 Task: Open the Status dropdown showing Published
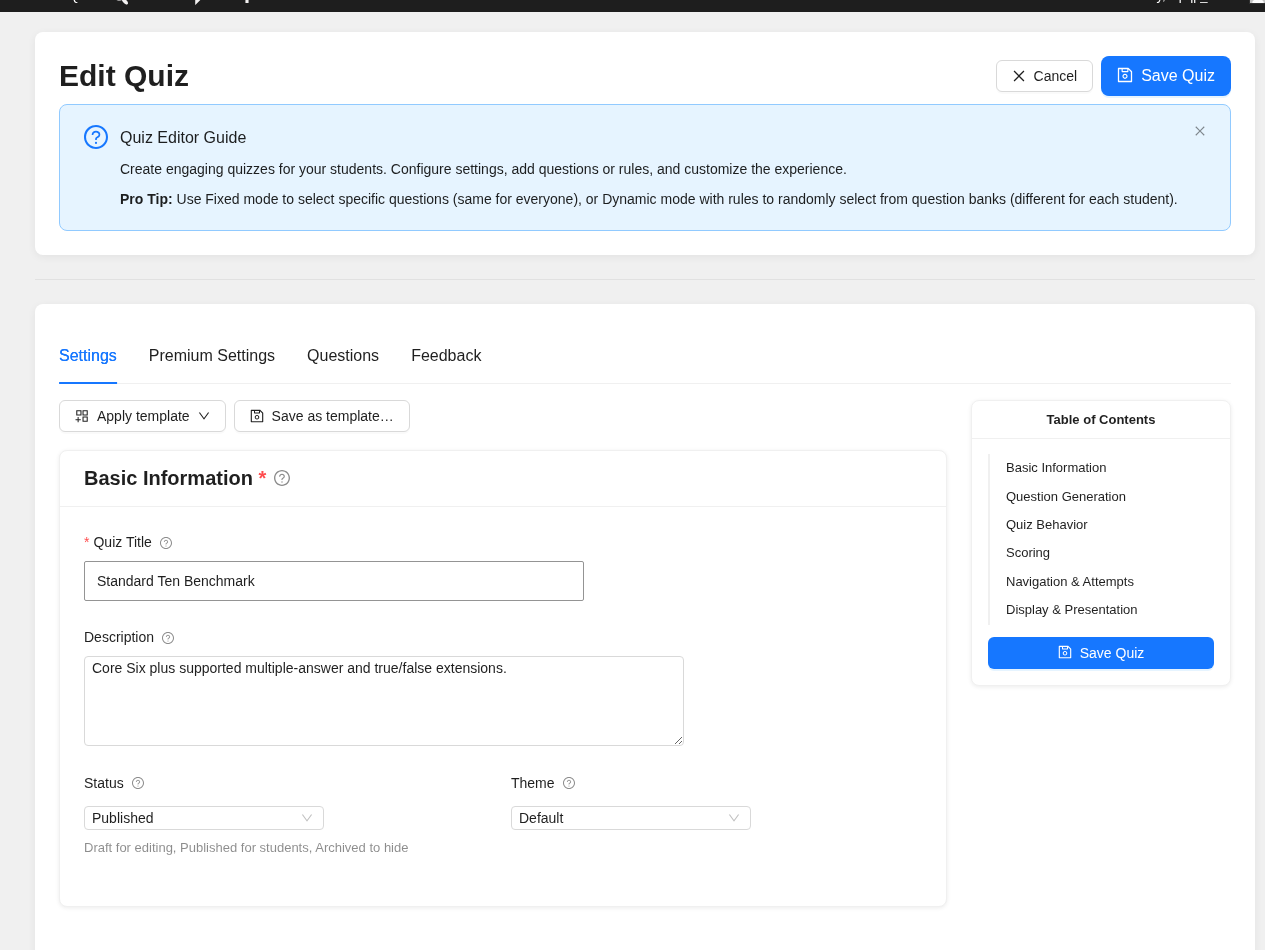coord(204,818)
